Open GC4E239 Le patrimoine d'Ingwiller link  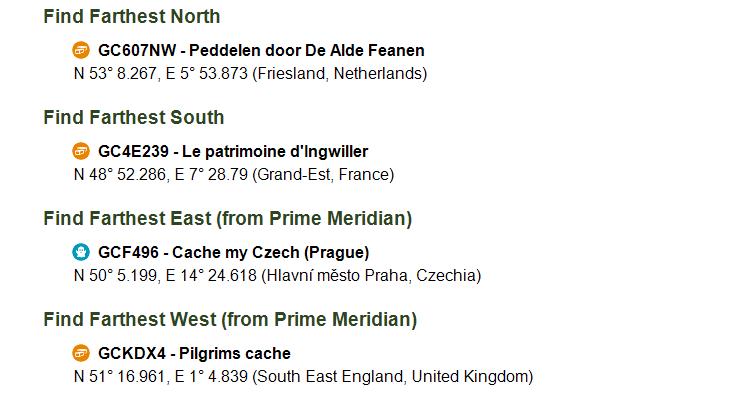pyautogui.click(x=233, y=151)
